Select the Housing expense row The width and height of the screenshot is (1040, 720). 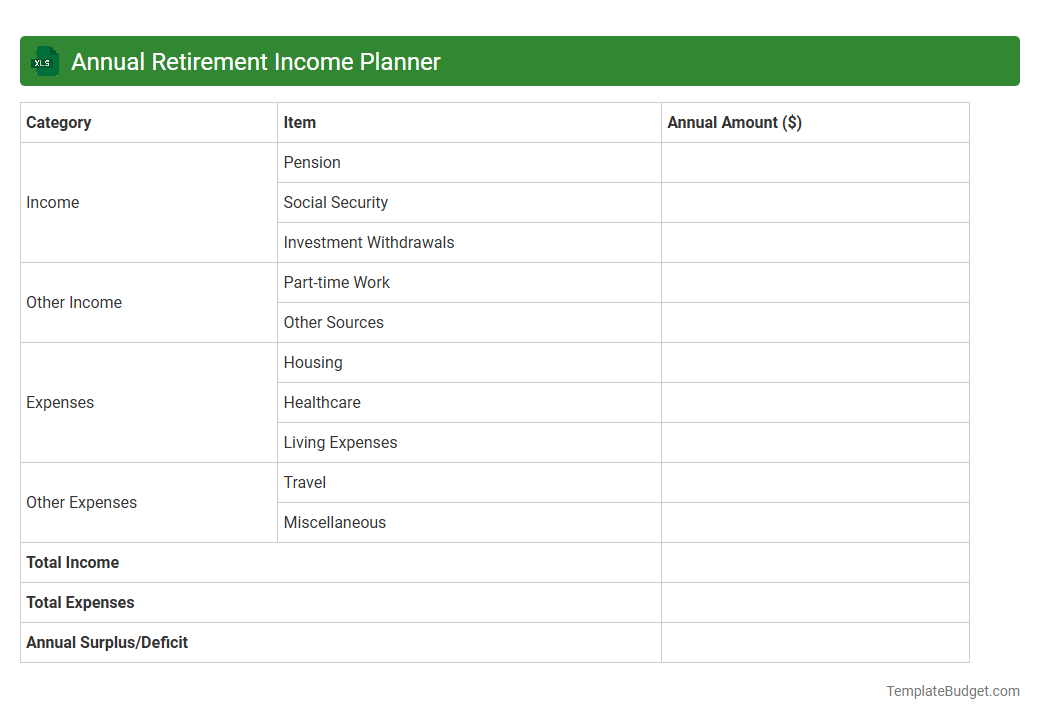tap(313, 362)
